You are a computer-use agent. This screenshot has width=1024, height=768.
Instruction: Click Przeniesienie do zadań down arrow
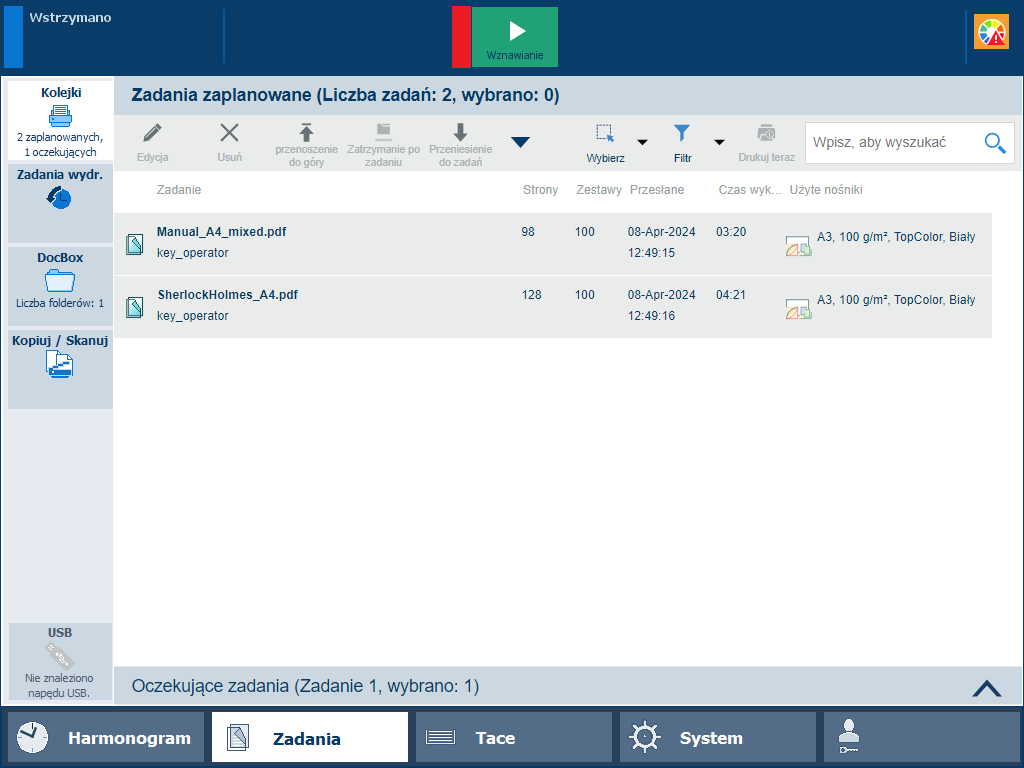pos(460,132)
